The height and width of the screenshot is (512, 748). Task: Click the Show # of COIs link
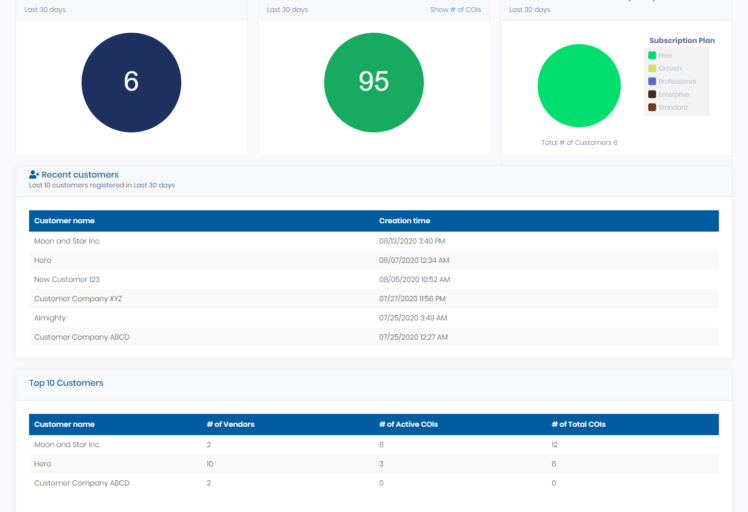(456, 10)
